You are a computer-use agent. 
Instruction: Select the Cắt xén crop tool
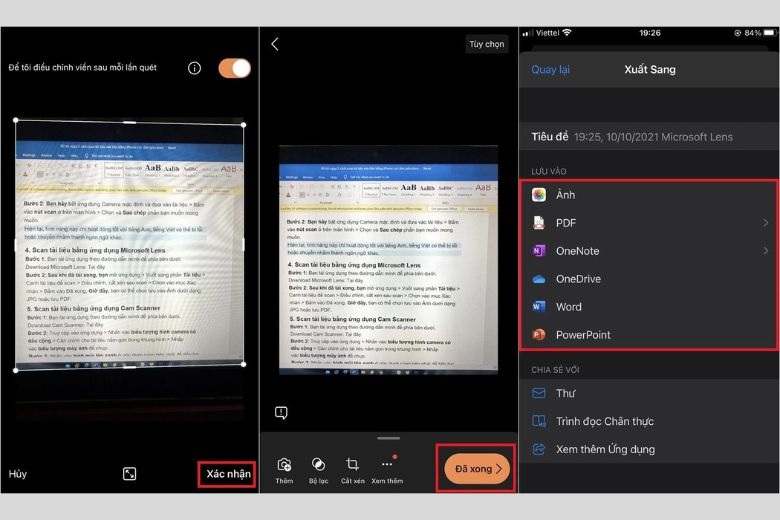(353, 470)
